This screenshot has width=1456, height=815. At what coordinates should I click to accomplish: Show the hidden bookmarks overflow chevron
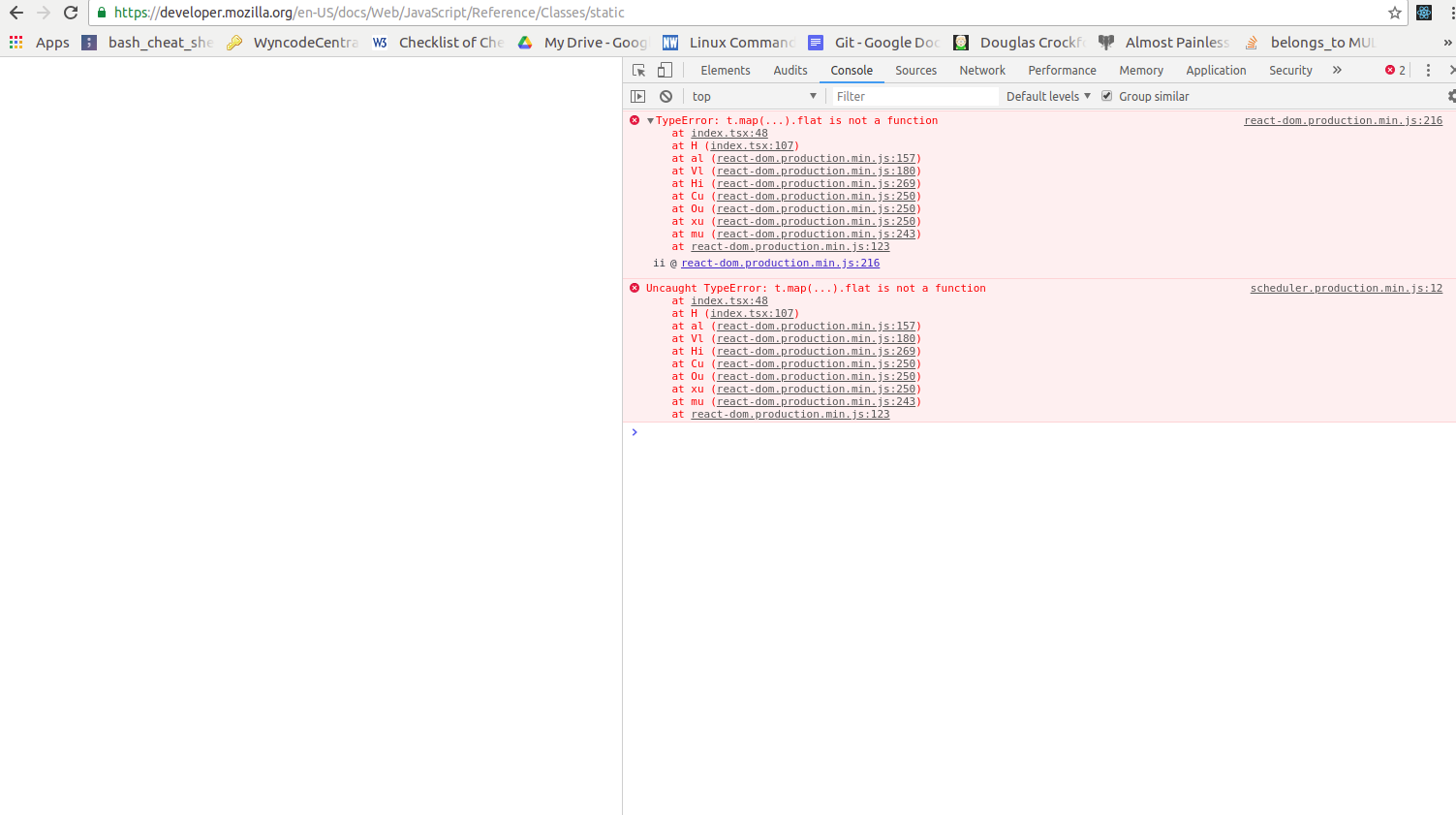pyautogui.click(x=1447, y=43)
